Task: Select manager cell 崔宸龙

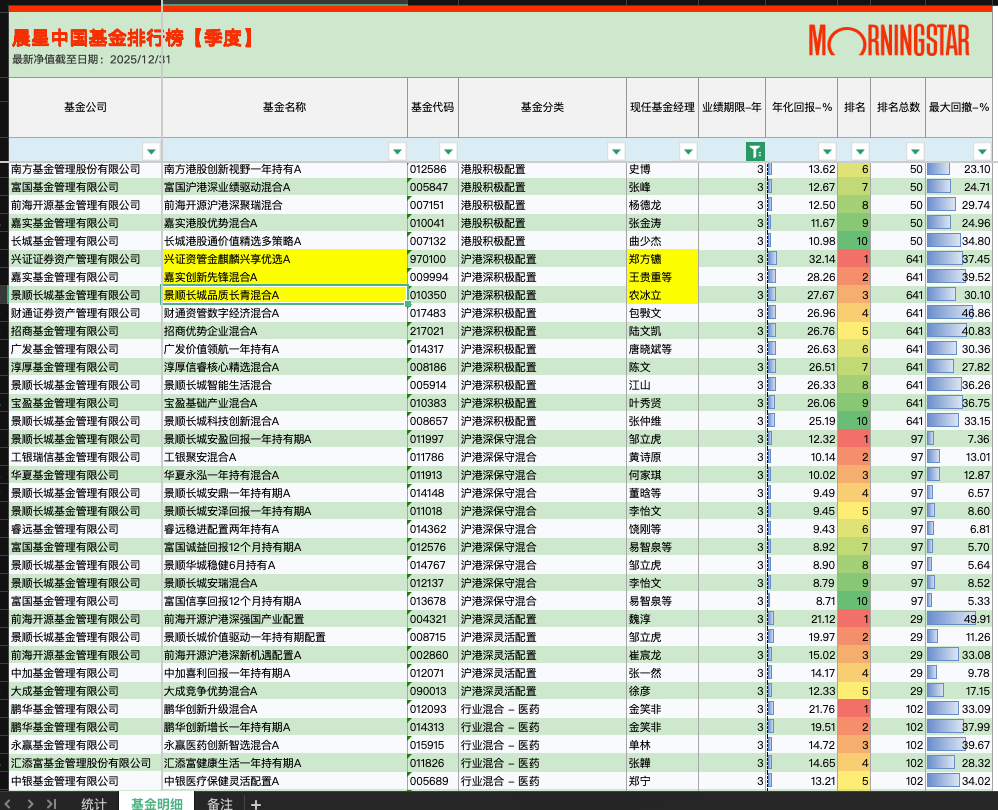Action: 663,655
